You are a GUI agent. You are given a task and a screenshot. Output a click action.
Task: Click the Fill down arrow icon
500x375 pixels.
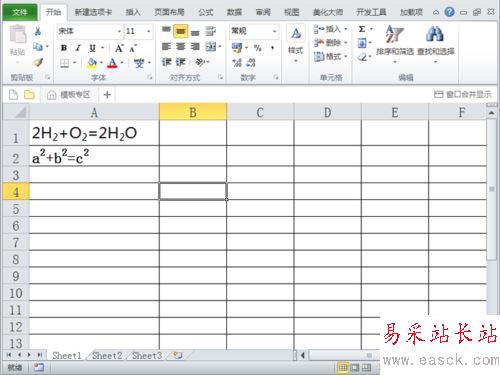(362, 43)
